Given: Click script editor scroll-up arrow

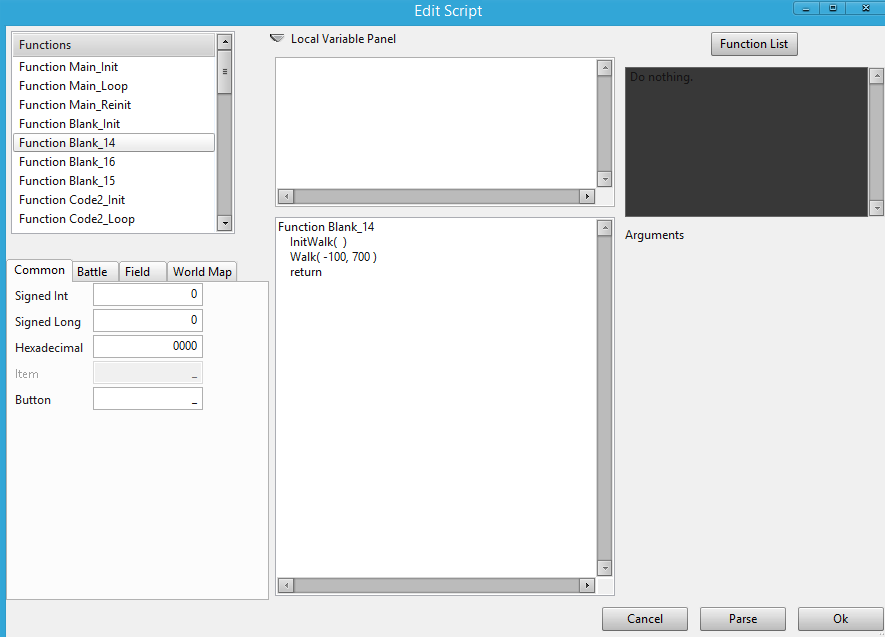Looking at the screenshot, I should 604,228.
